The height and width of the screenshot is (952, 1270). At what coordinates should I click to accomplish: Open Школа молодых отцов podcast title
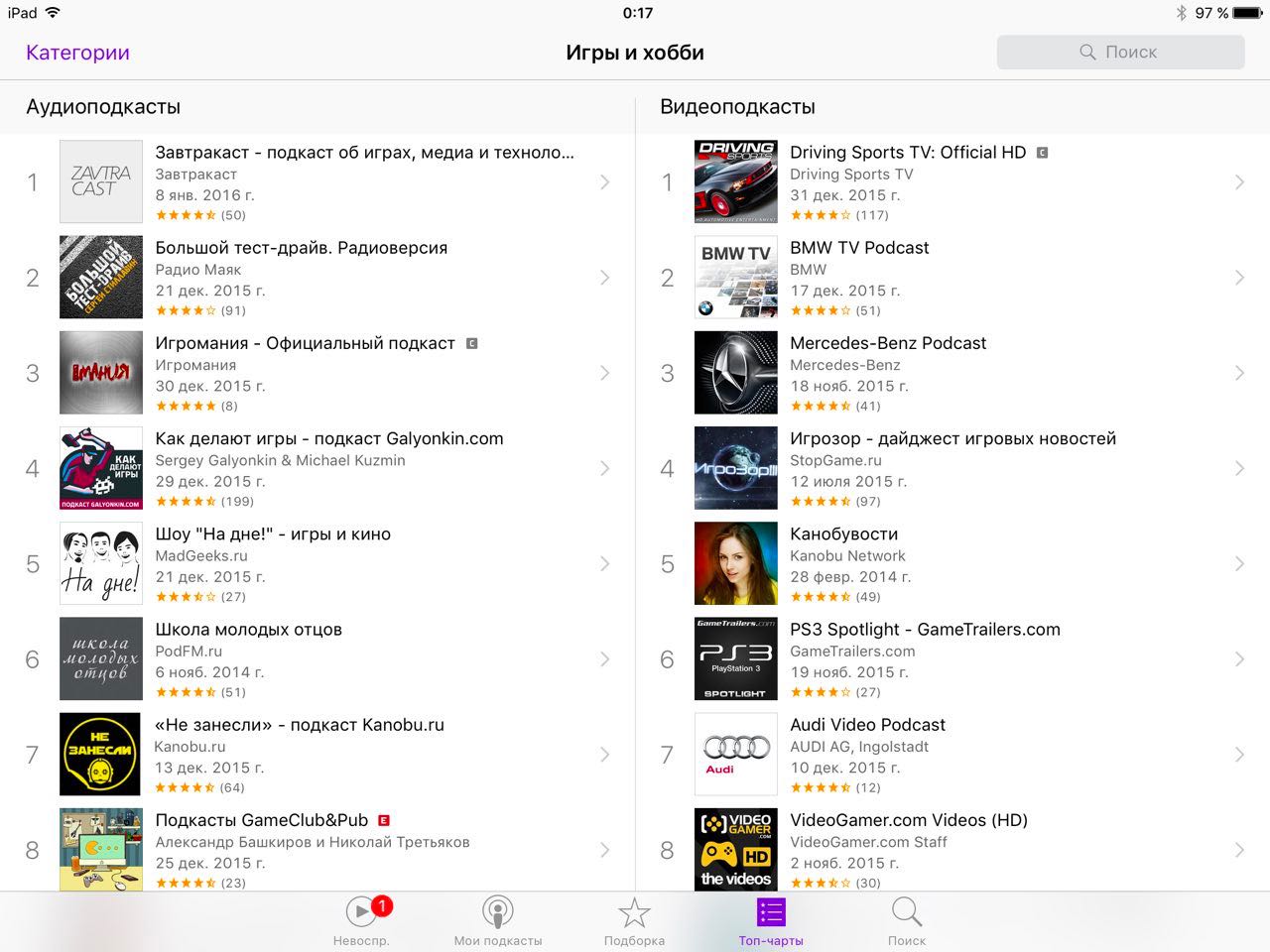(x=249, y=630)
